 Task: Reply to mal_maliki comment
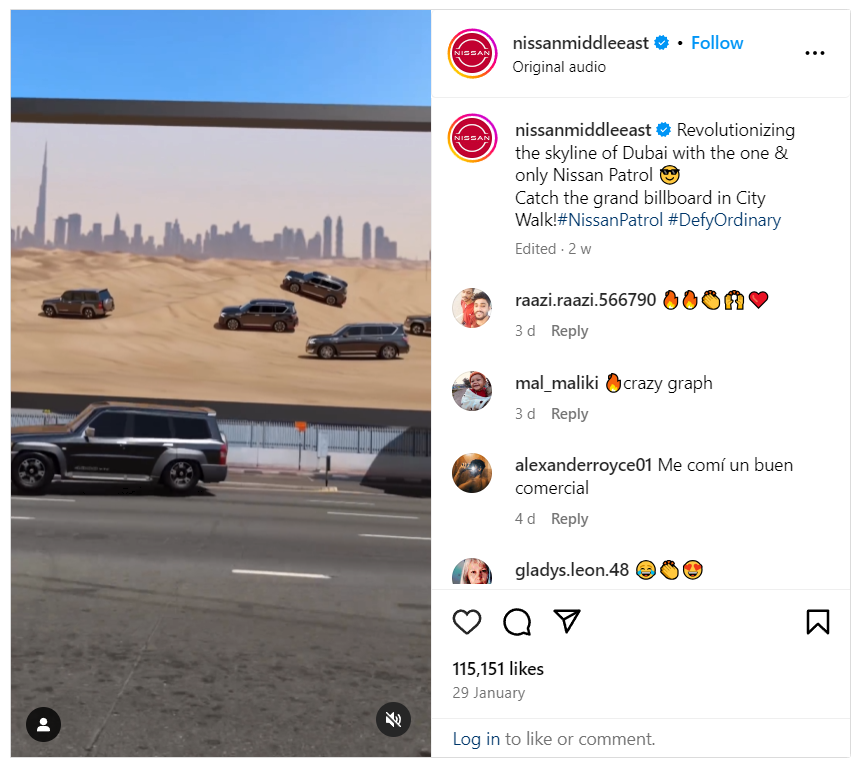pos(569,414)
